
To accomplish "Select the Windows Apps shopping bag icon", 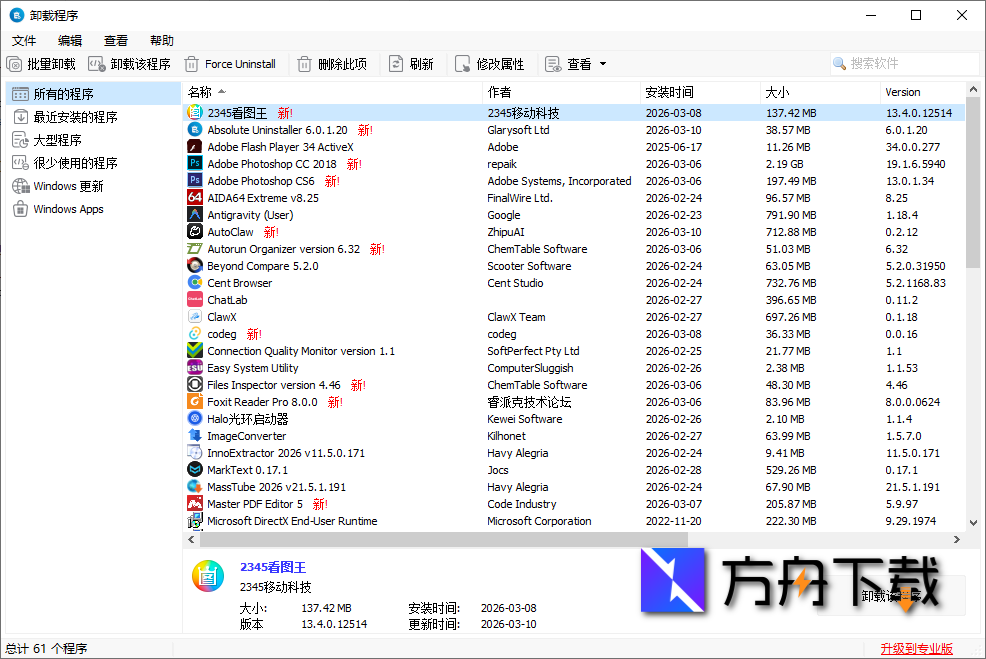I will tap(22, 208).
